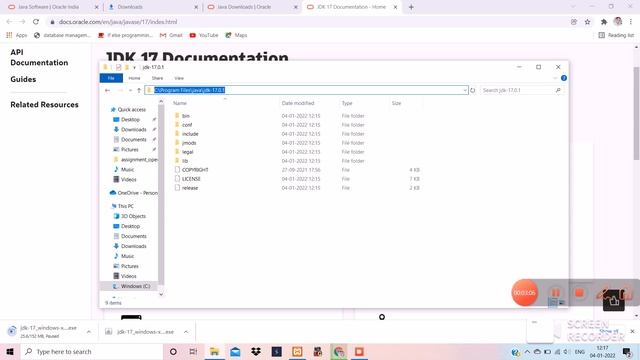Reload the Chrome page

36,22
